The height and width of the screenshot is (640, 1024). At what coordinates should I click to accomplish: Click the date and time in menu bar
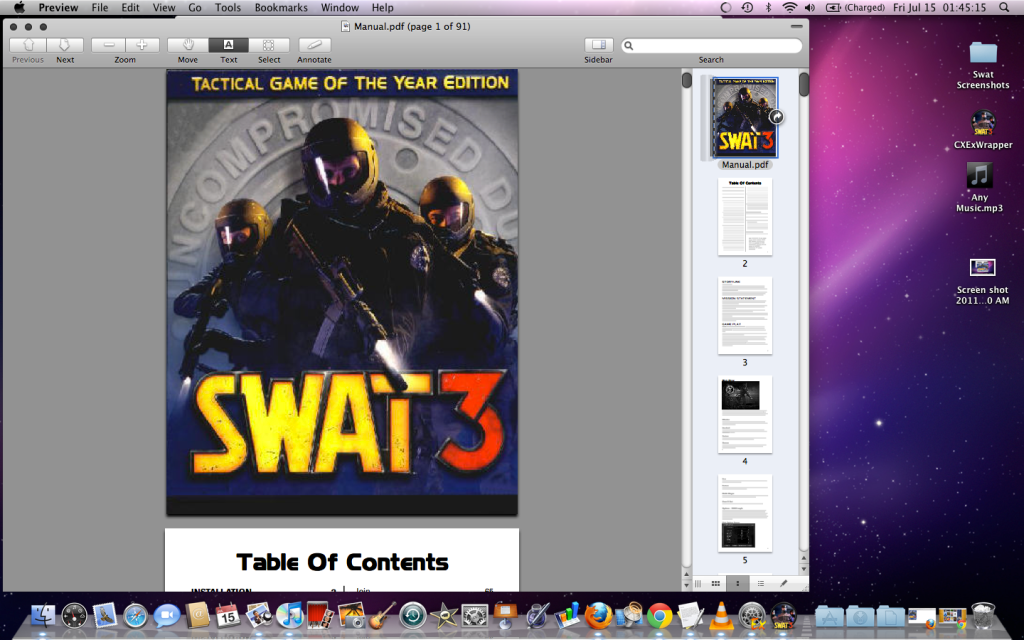[x=940, y=8]
